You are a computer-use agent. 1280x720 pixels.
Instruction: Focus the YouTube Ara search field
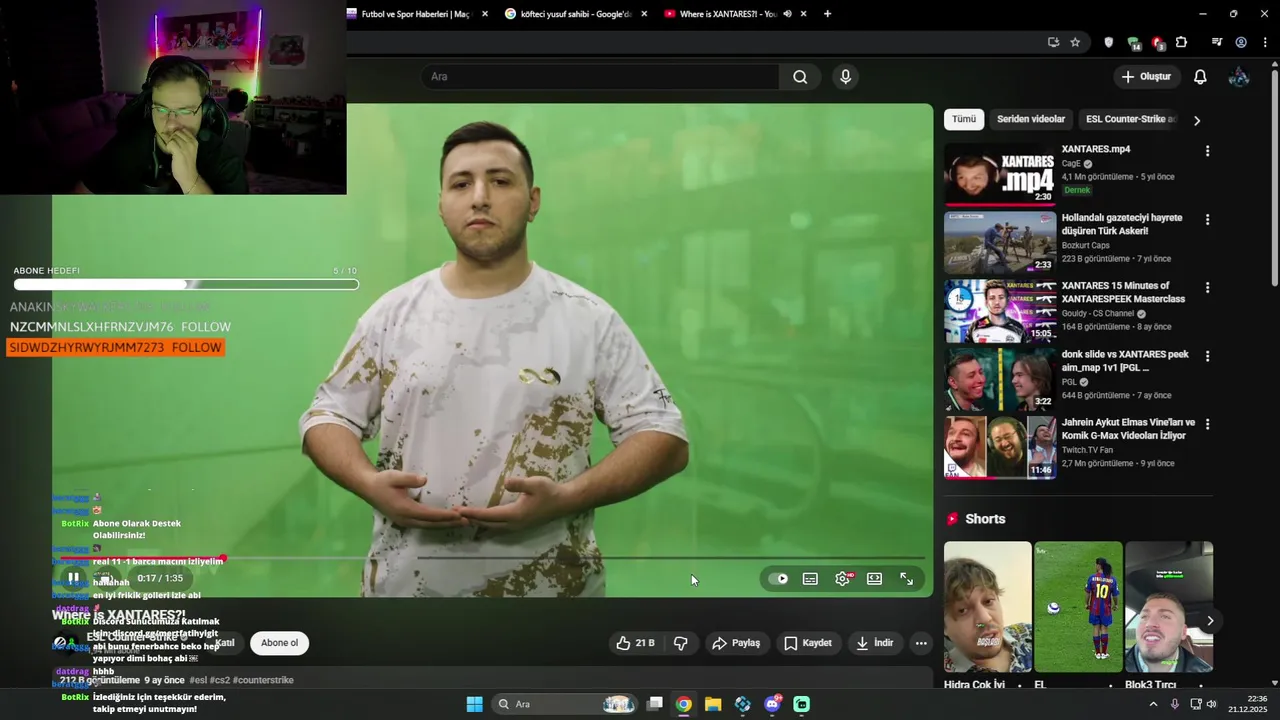click(x=600, y=77)
